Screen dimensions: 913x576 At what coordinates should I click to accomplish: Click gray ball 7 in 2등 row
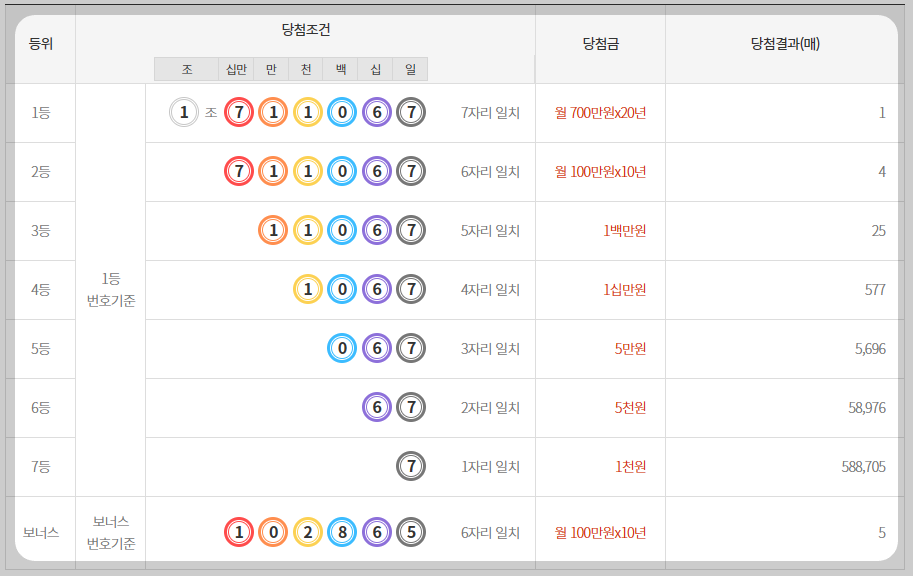[x=411, y=171]
